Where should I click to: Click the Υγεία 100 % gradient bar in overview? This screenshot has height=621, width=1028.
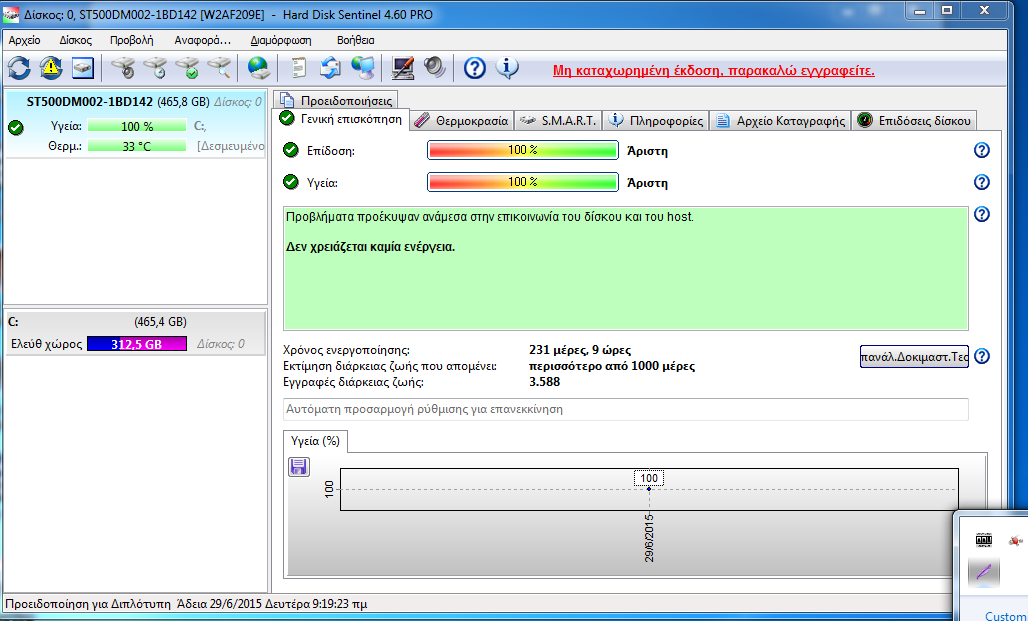click(523, 182)
